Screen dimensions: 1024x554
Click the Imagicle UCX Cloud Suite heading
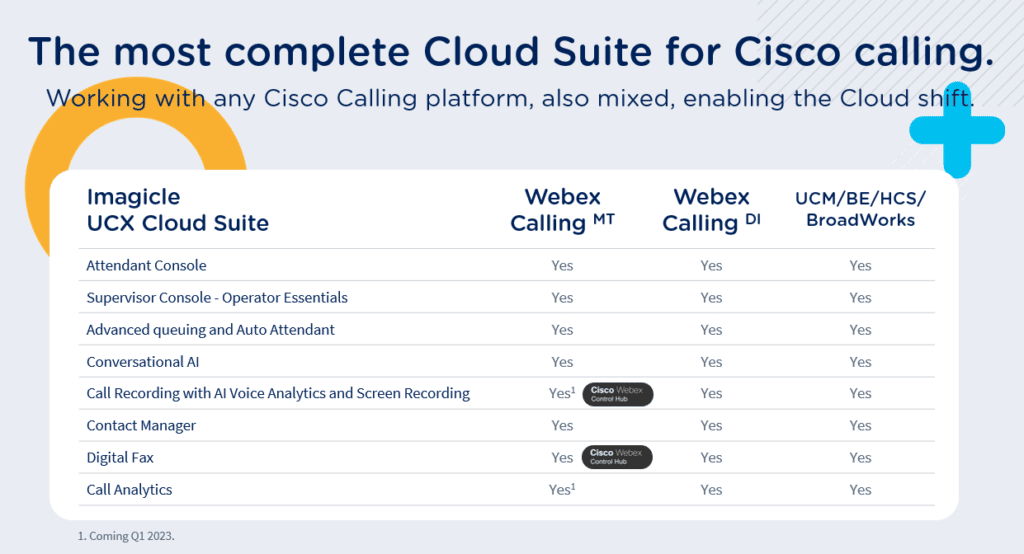[177, 210]
